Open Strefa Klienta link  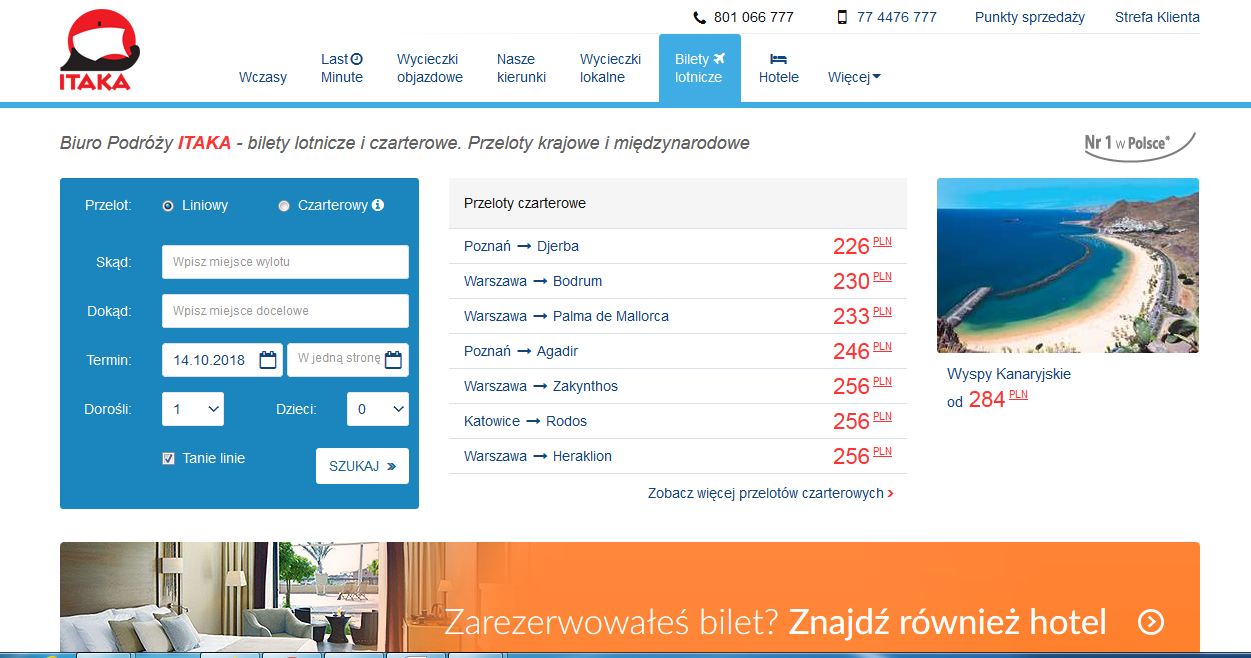[1157, 17]
